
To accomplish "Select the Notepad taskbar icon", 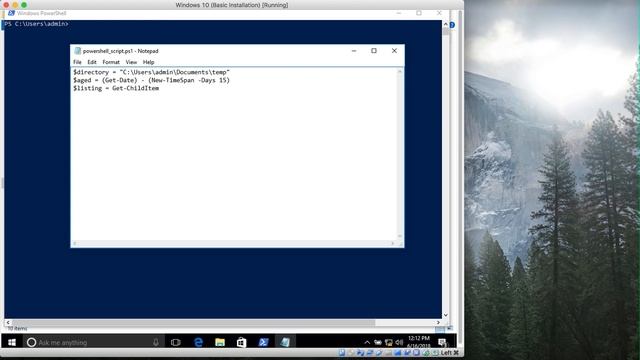I will (285, 342).
